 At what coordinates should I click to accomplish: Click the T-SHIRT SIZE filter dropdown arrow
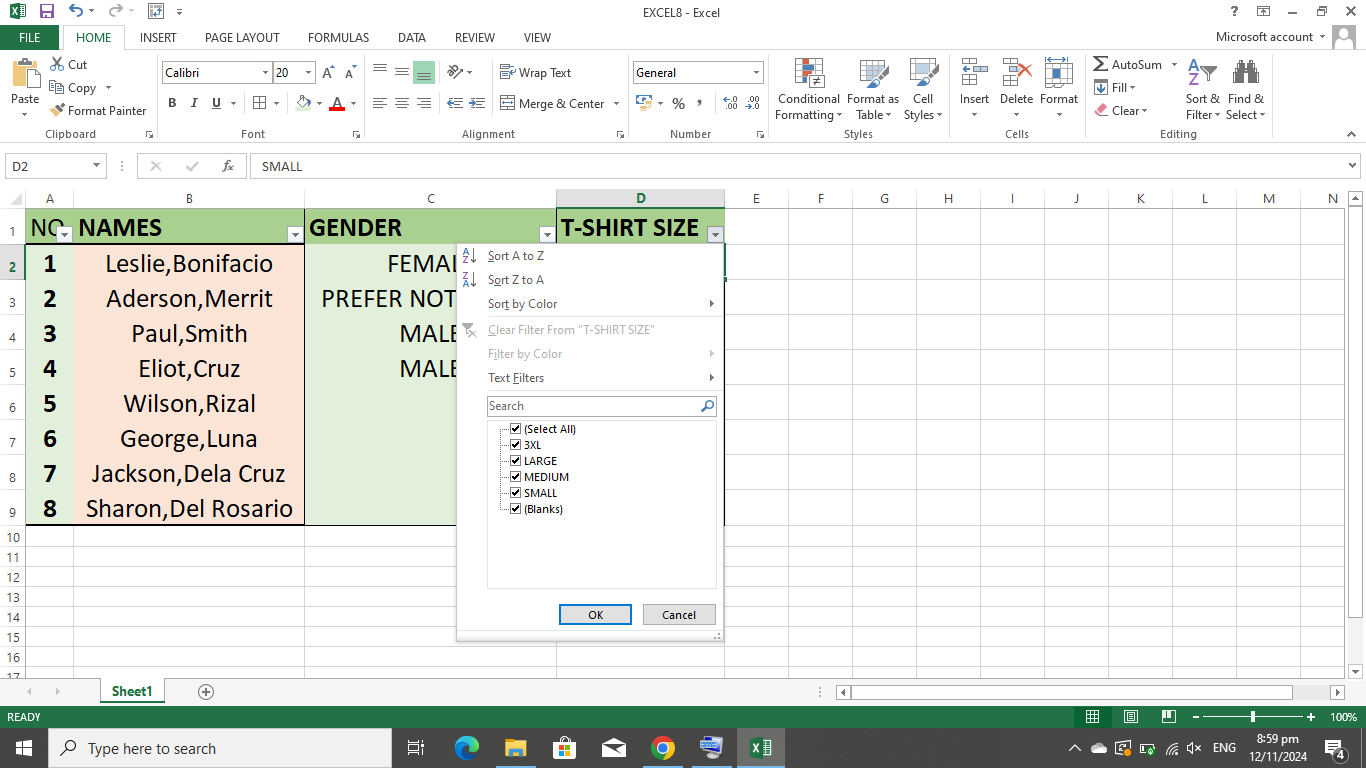[x=714, y=235]
